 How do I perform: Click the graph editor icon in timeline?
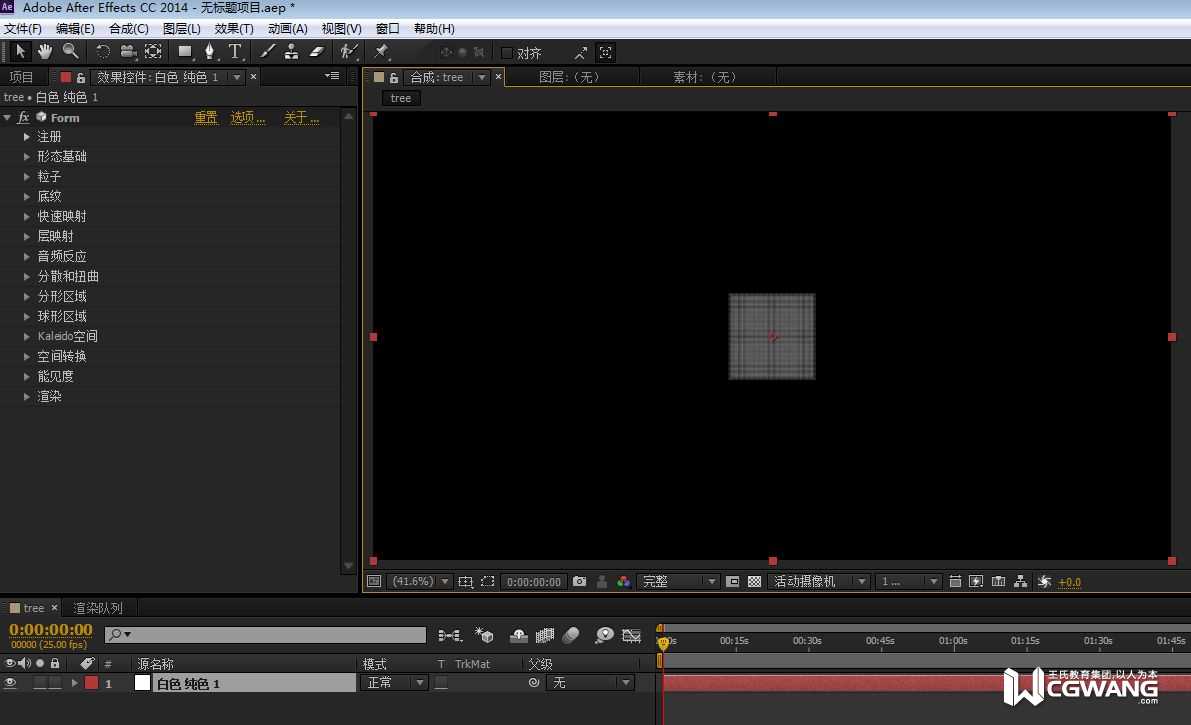[631, 635]
